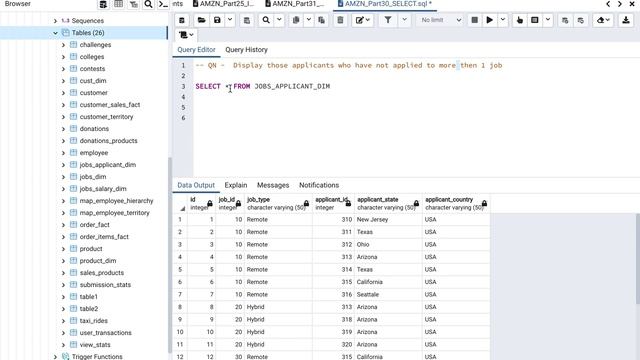Click the Delete rows trash icon
640x360 pixels.
[x=340, y=20]
